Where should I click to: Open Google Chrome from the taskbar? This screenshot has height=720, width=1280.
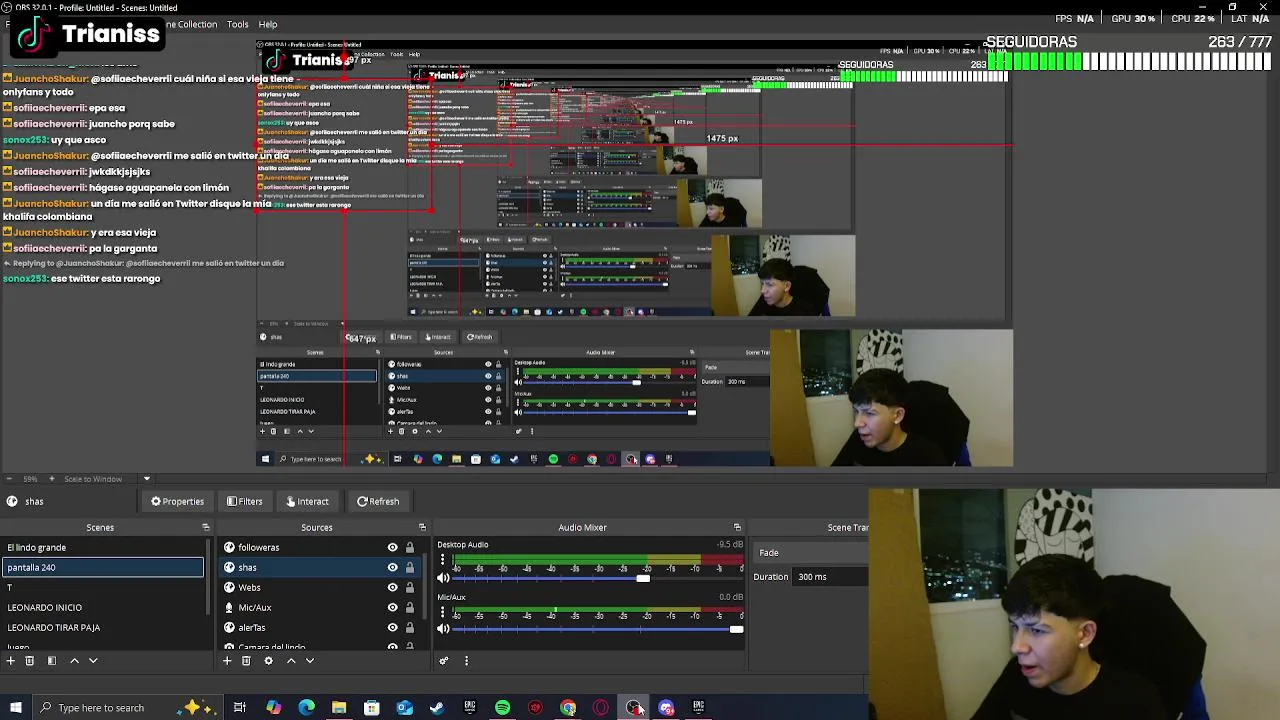point(568,708)
